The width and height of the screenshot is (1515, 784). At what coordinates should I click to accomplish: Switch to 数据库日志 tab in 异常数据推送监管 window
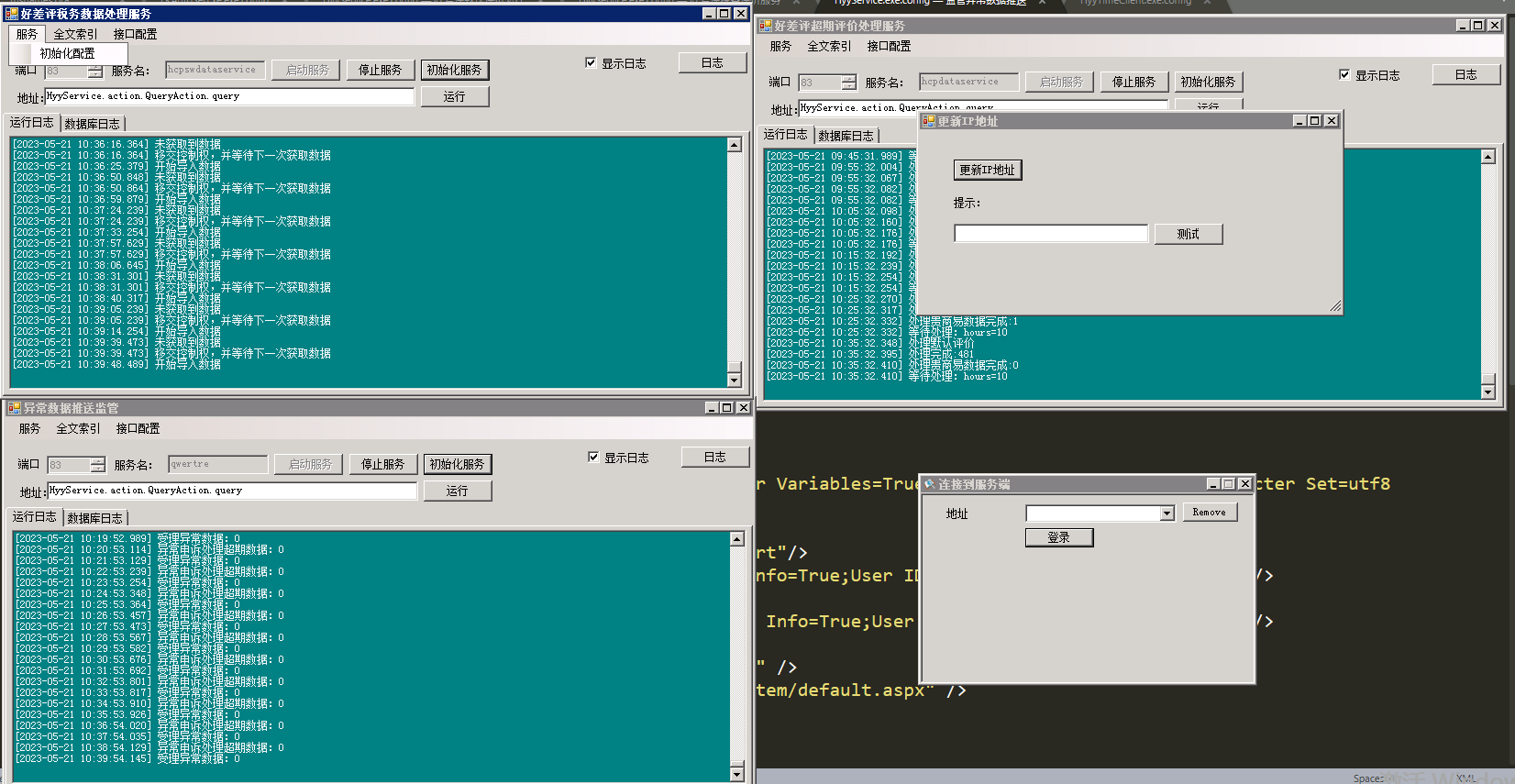tap(95, 518)
